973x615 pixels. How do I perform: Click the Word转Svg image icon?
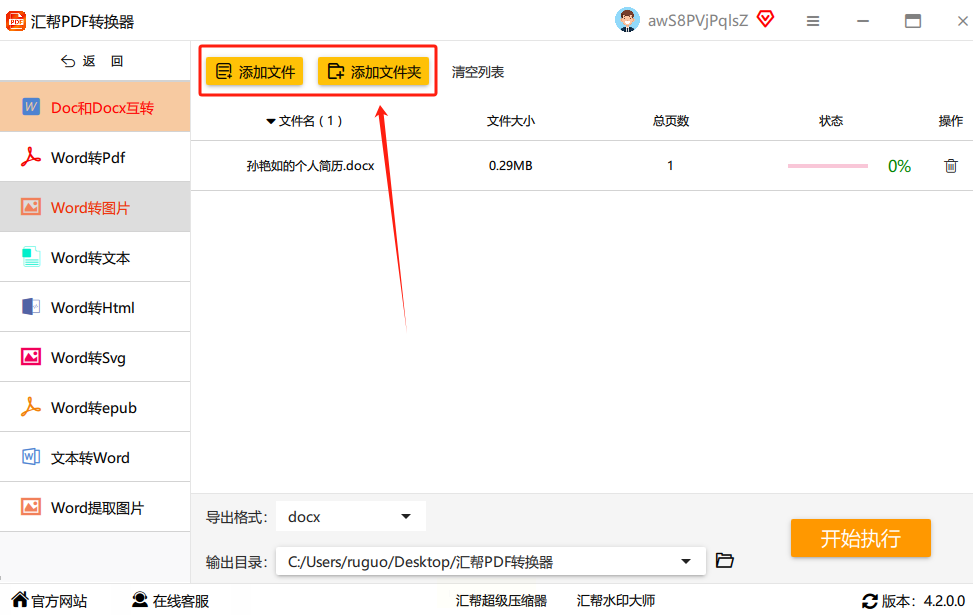(x=30, y=357)
